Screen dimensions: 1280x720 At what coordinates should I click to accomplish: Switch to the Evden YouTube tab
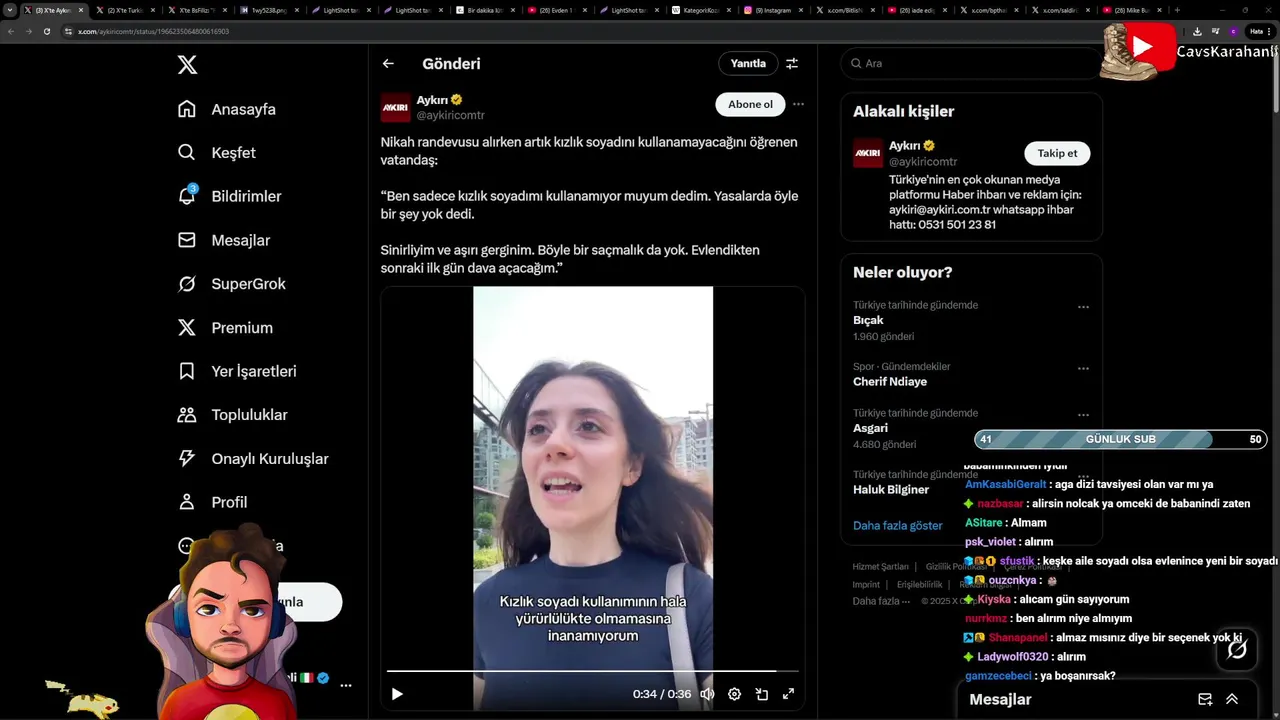556,10
